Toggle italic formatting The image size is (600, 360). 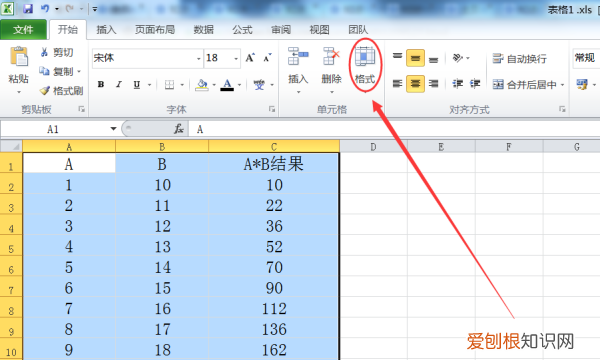(119, 85)
